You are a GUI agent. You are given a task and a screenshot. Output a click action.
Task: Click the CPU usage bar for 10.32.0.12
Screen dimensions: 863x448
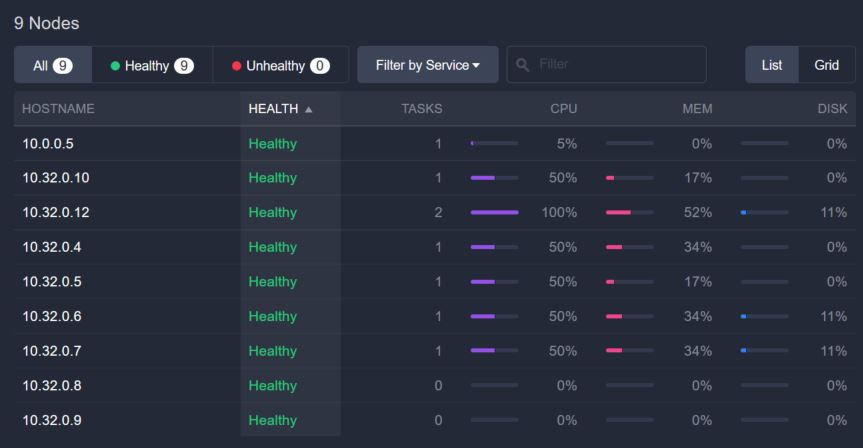point(494,212)
